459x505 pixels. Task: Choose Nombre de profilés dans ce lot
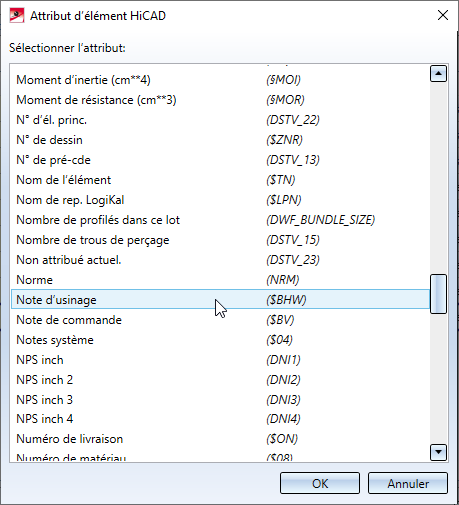[220, 220]
